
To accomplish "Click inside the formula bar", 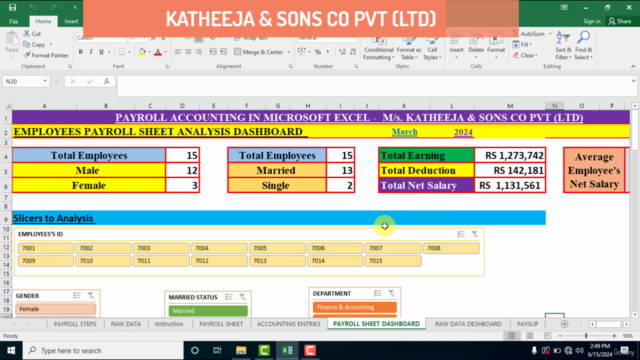I will [x=373, y=86].
